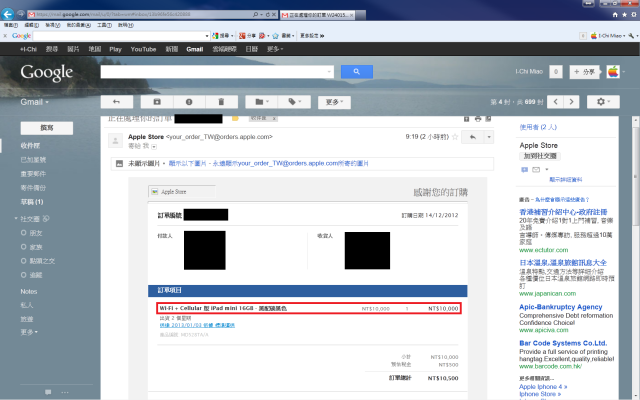The height and width of the screenshot is (400, 640).
Task: Archive this email
Action: 157,102
